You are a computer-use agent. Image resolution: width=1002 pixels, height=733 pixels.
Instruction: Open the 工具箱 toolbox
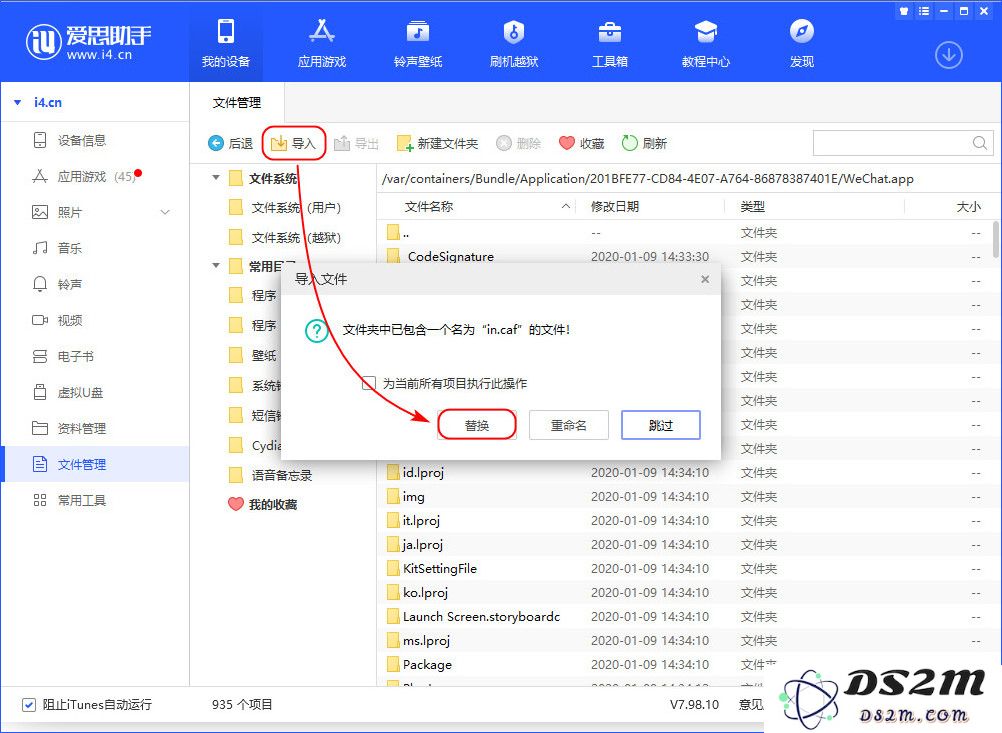(610, 43)
